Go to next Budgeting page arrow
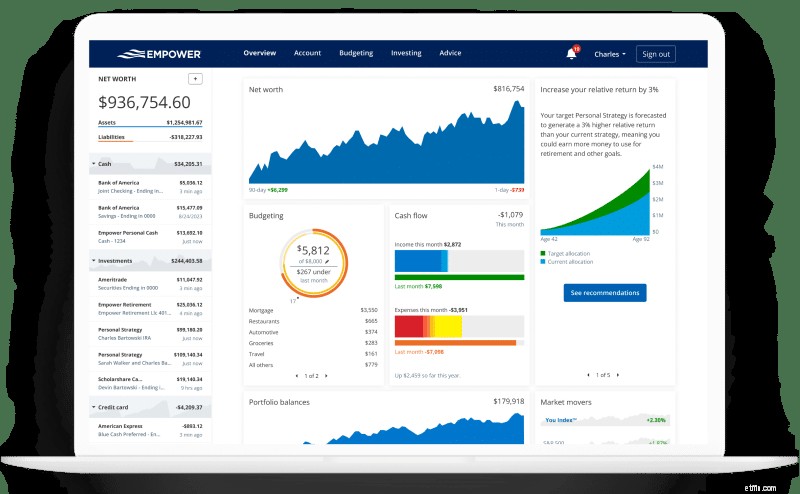This screenshot has width=800, height=494. click(326, 376)
